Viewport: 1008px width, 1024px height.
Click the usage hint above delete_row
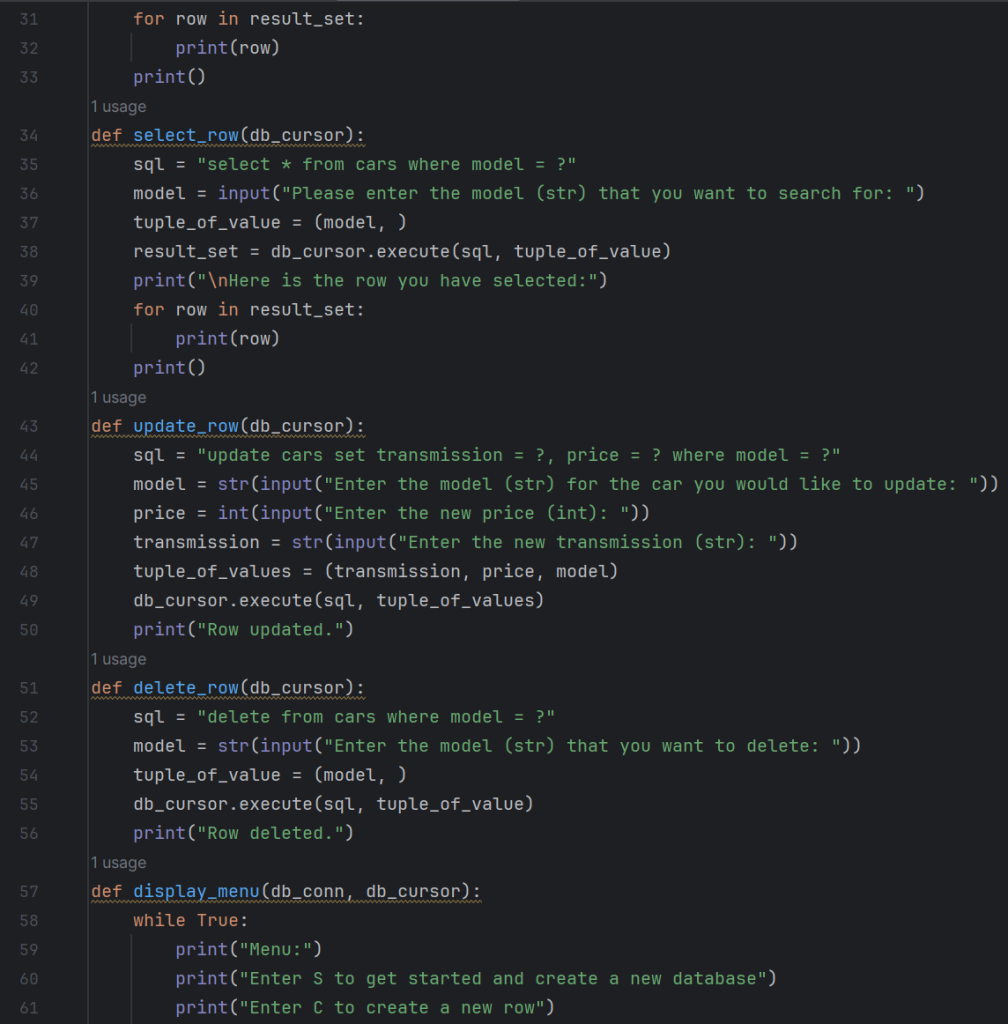pos(118,659)
